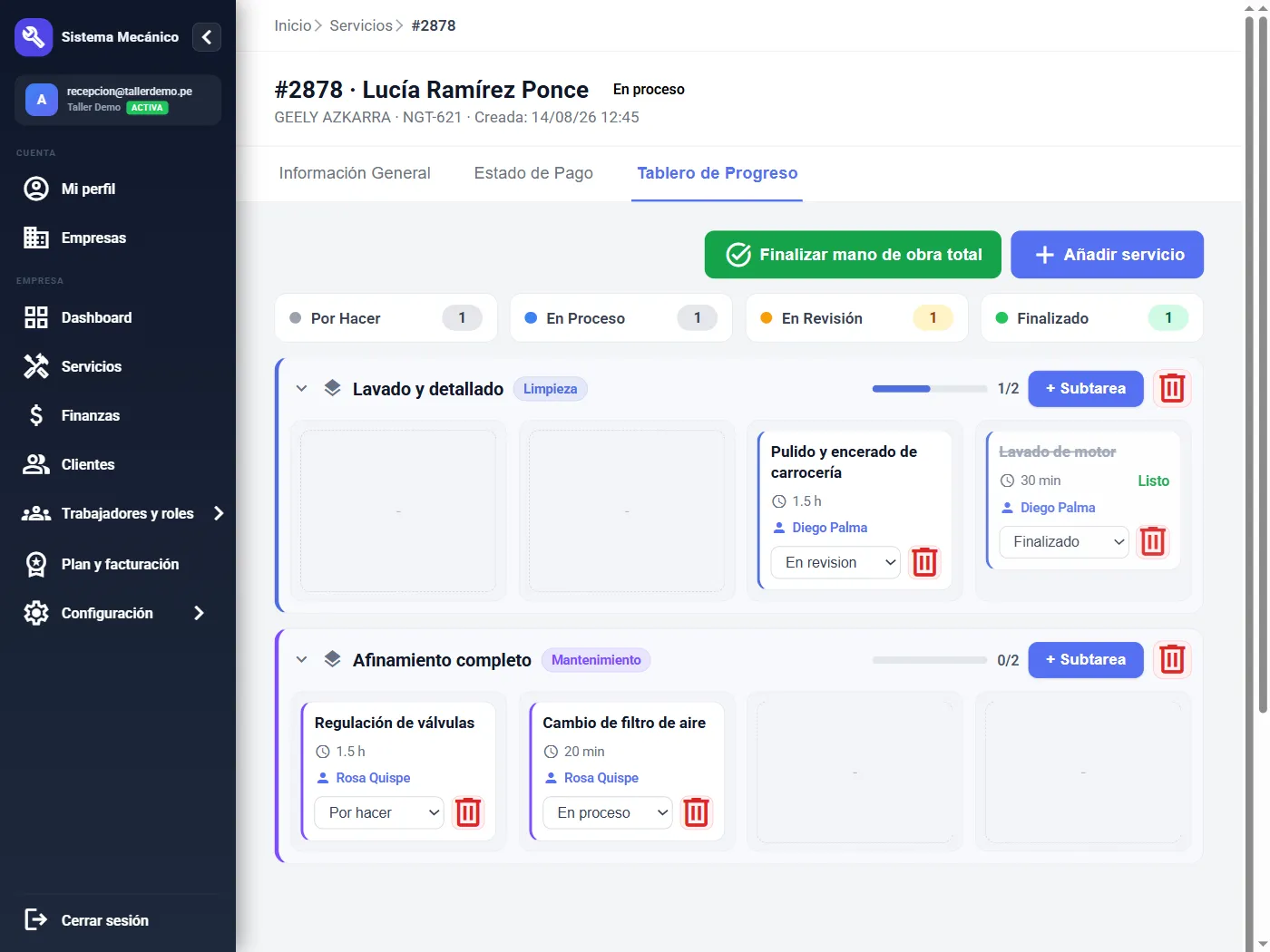Click the Regulación de válvulas task title
The width and height of the screenshot is (1270, 952).
(395, 723)
